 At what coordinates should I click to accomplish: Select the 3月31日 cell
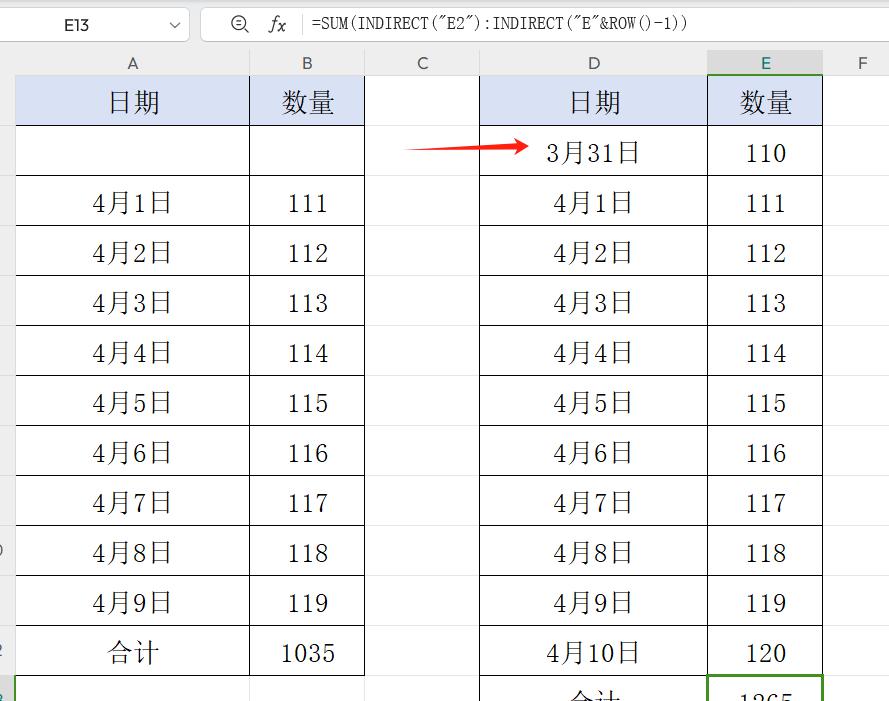[594, 151]
